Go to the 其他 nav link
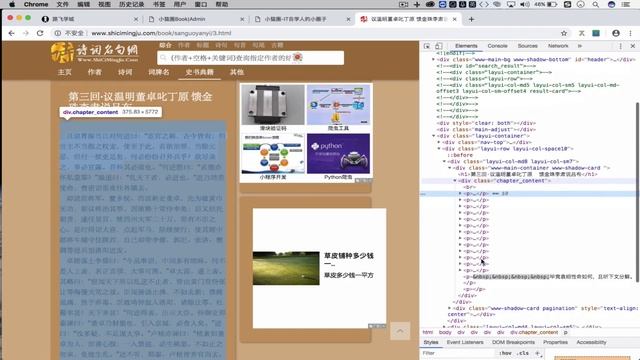This screenshot has height=360, width=640. click(237, 72)
